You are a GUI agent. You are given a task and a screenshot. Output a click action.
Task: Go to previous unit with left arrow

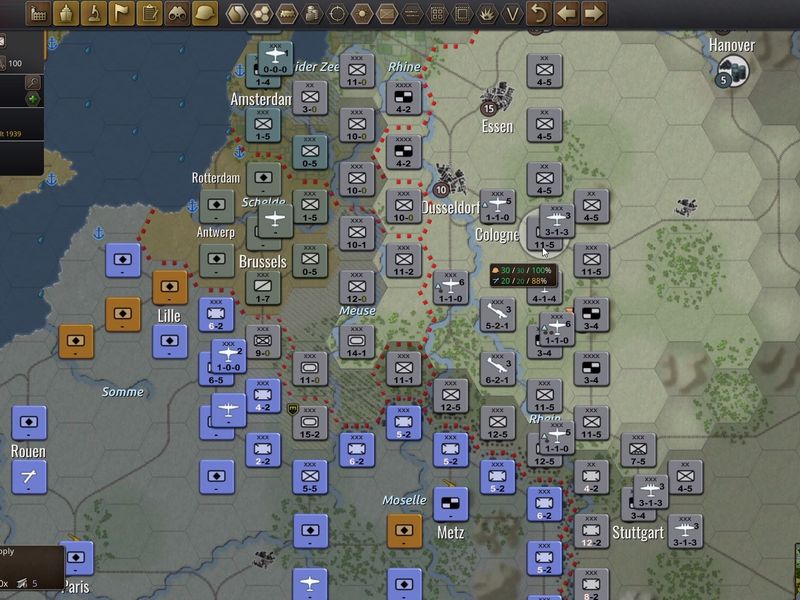(566, 14)
